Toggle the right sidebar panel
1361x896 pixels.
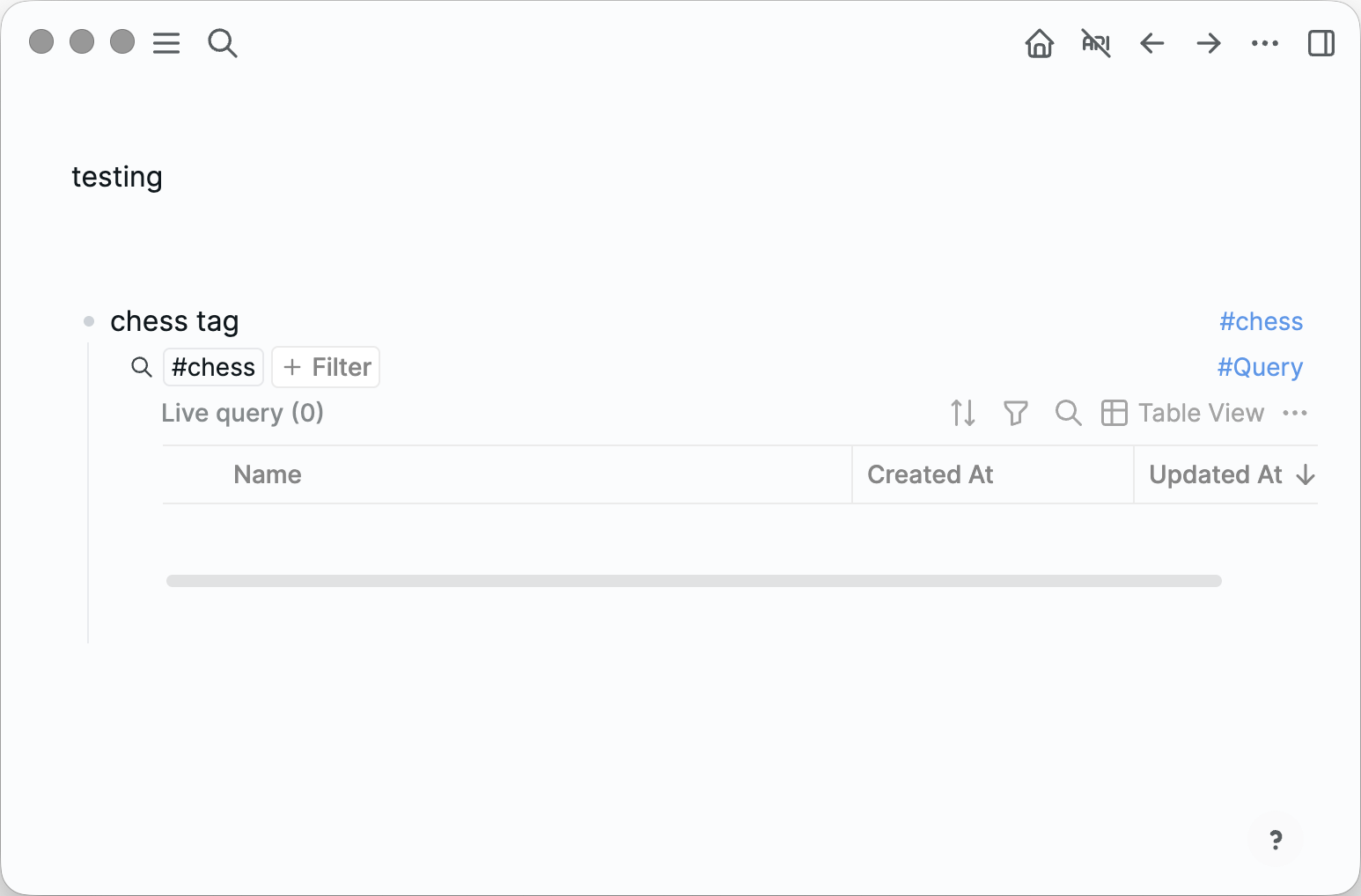tap(1321, 42)
